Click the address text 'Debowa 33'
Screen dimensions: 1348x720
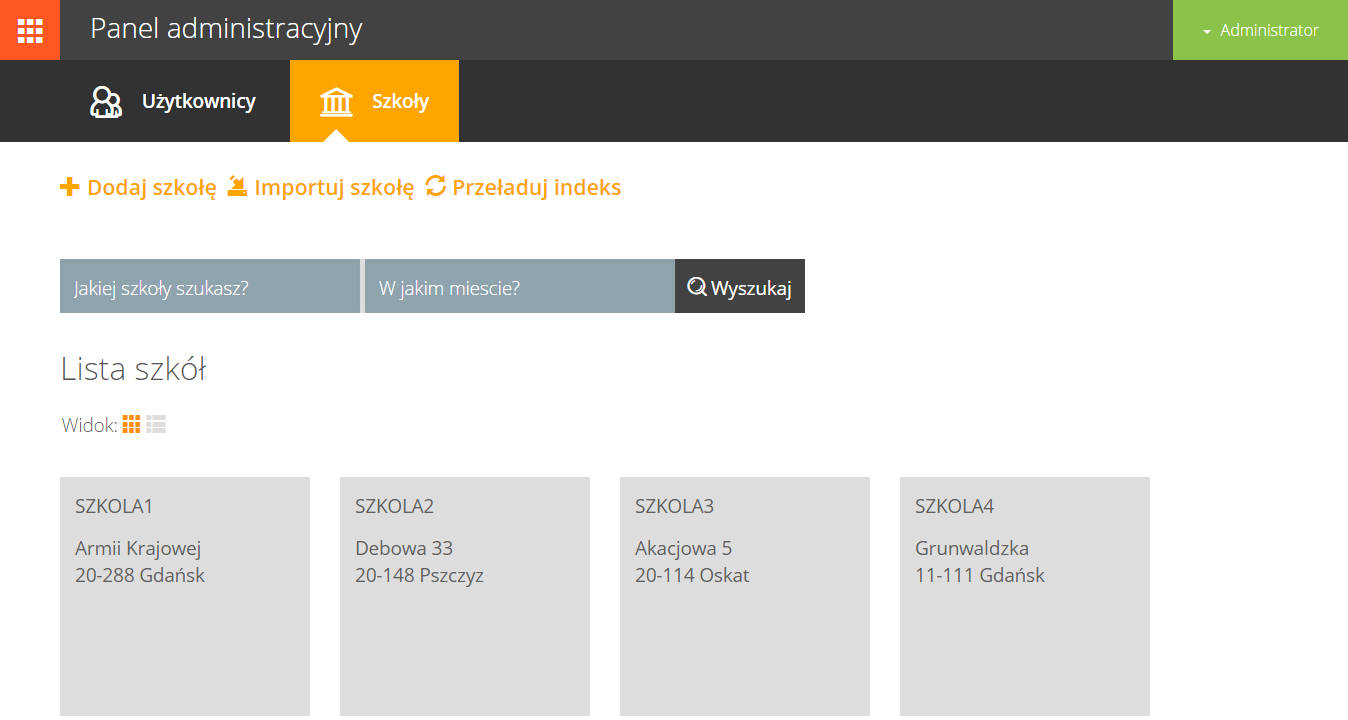pyautogui.click(x=404, y=548)
